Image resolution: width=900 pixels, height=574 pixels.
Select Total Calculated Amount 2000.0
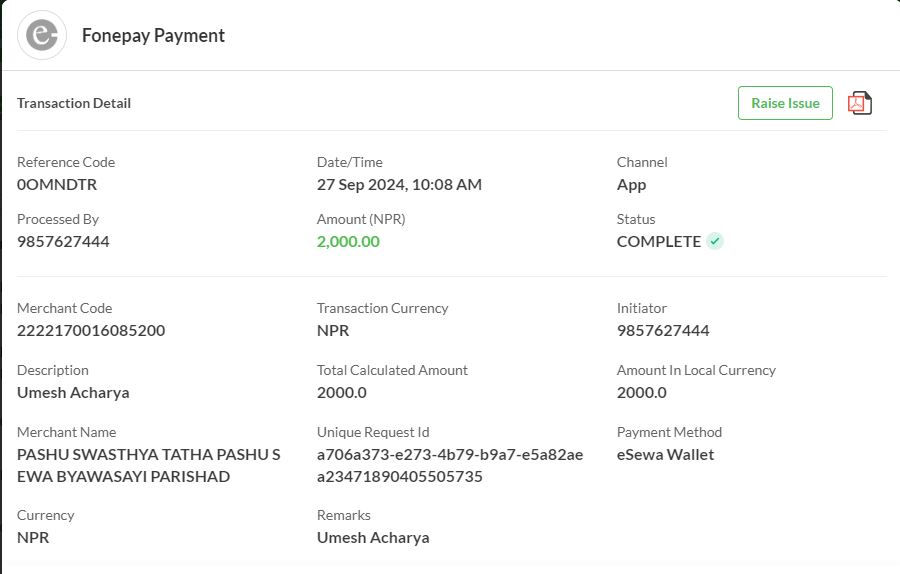click(342, 393)
